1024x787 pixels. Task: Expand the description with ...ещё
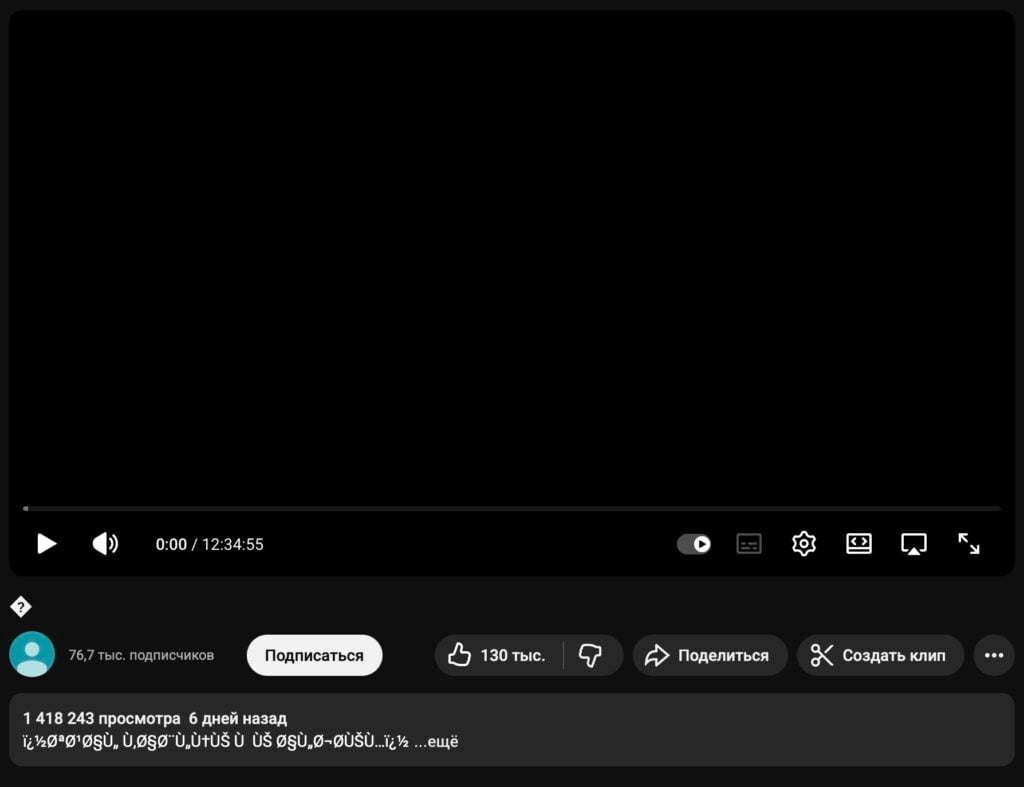(x=437, y=742)
